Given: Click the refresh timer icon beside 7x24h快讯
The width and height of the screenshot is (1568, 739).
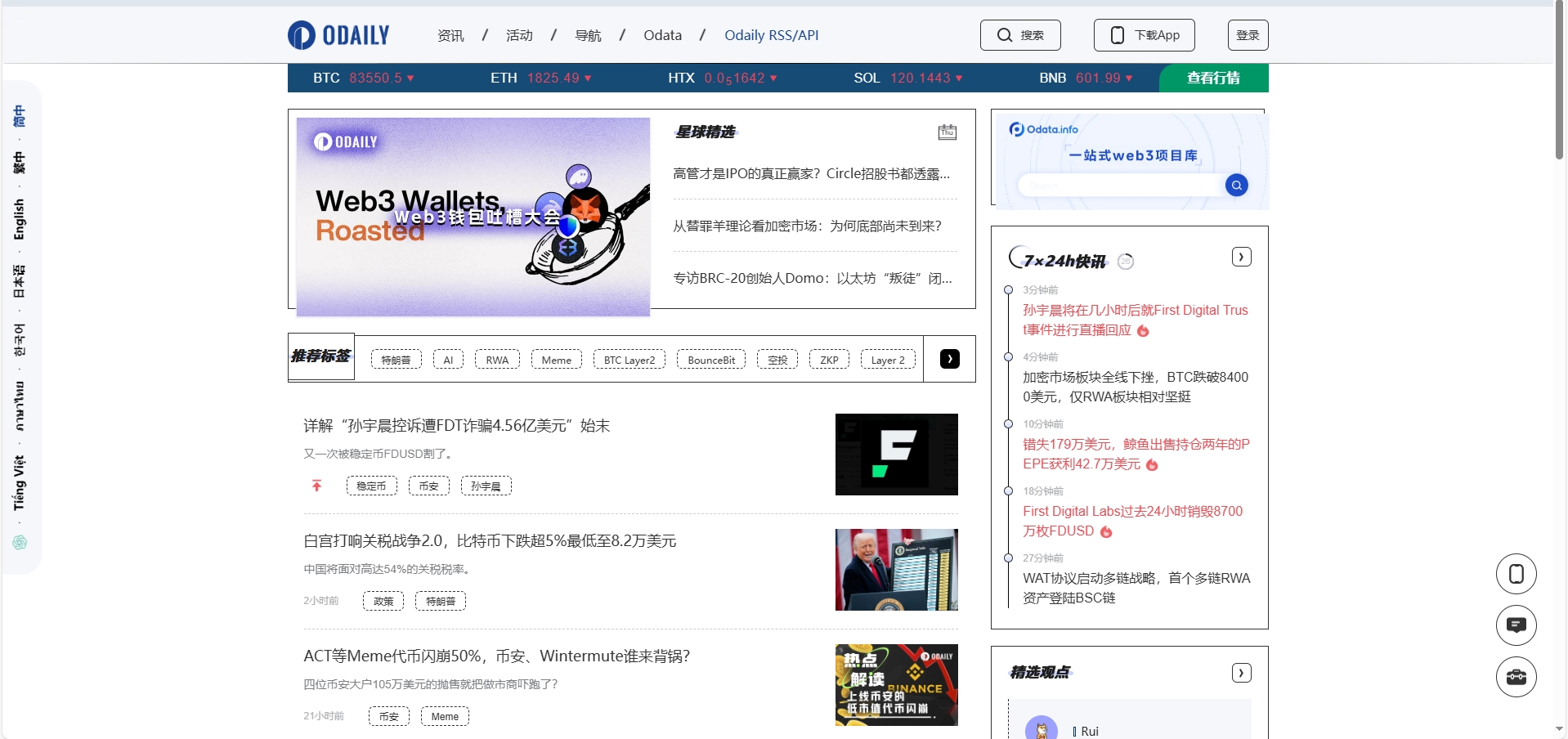Looking at the screenshot, I should (x=1126, y=262).
